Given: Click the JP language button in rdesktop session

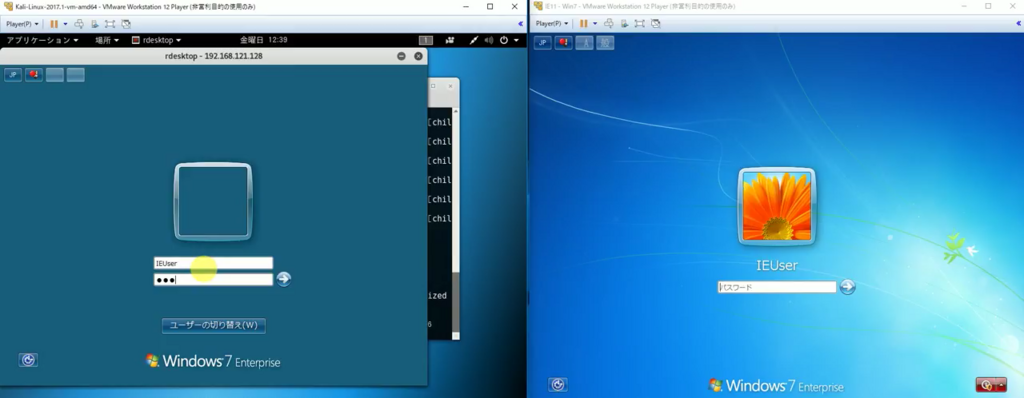Looking at the screenshot, I should coord(12,75).
